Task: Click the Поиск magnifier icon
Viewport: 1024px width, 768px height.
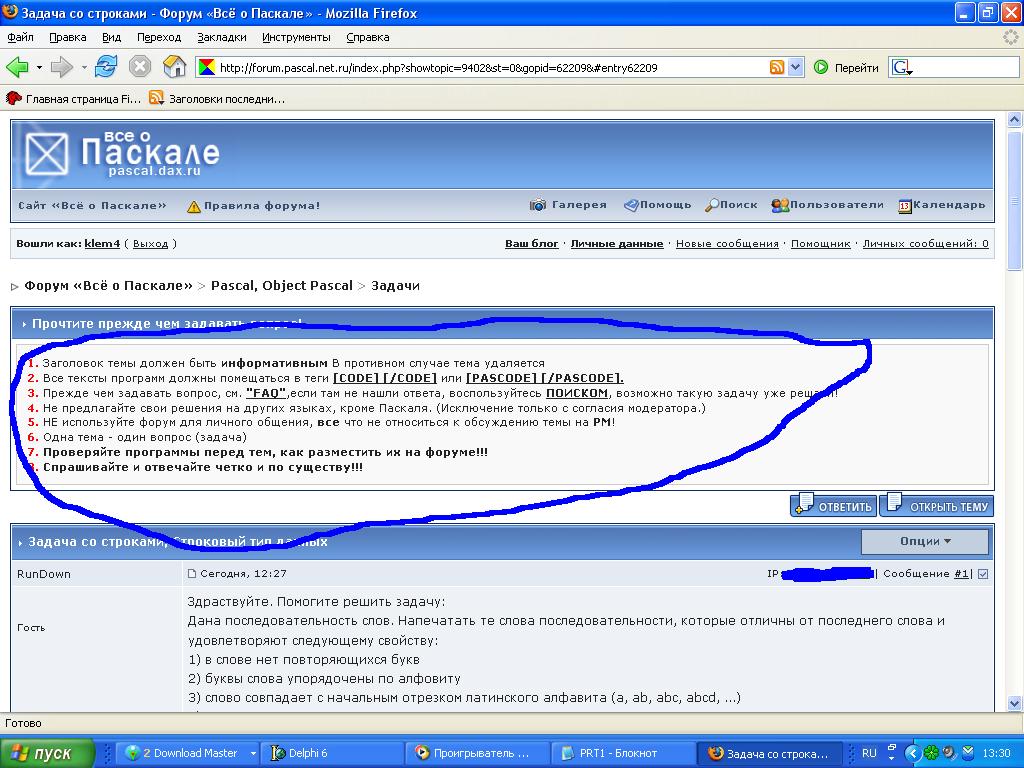Action: [x=711, y=205]
